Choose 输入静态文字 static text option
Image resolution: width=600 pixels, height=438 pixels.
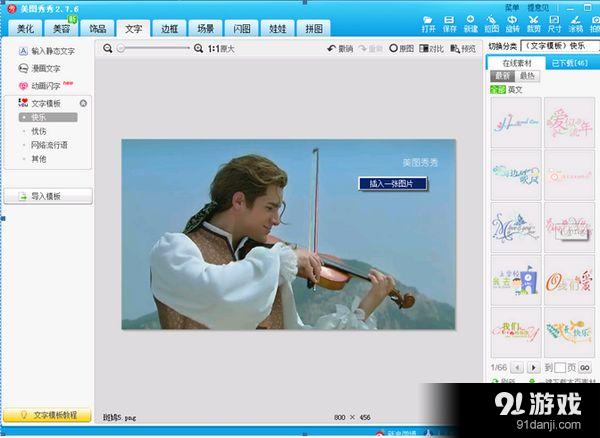(x=47, y=51)
